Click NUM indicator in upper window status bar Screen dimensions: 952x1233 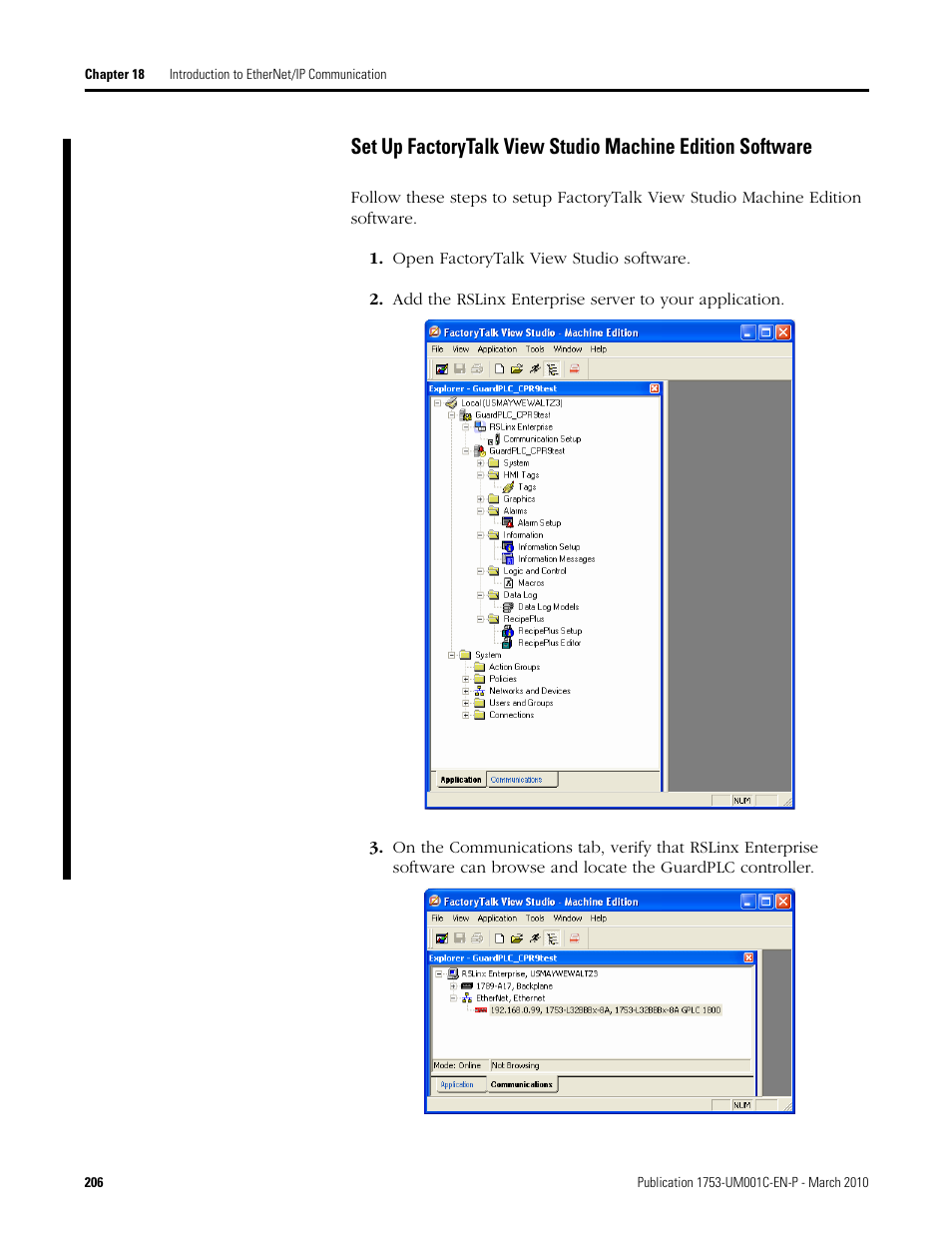coord(742,800)
